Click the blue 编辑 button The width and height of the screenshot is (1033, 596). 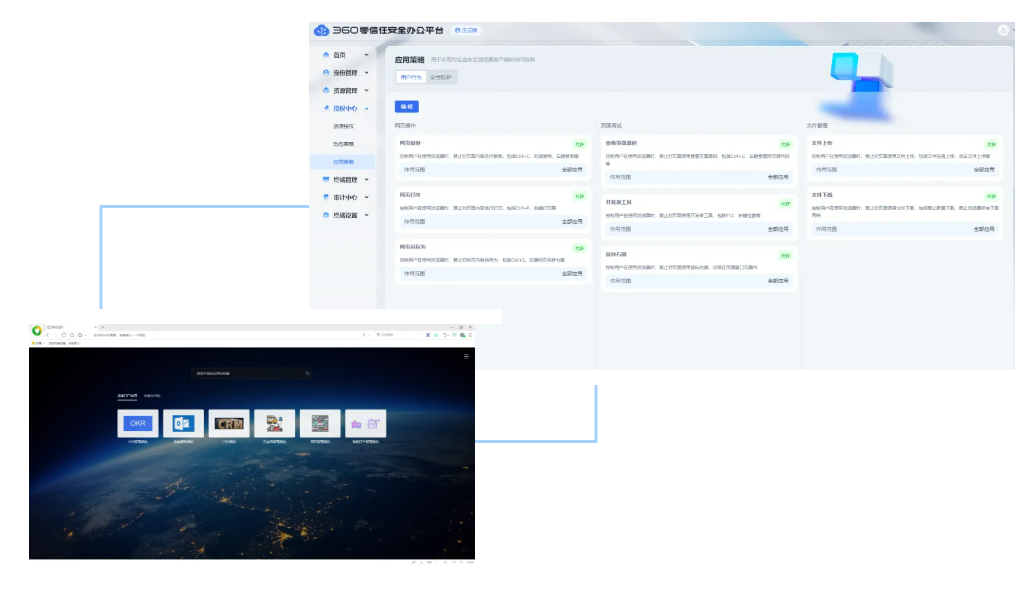[x=407, y=106]
